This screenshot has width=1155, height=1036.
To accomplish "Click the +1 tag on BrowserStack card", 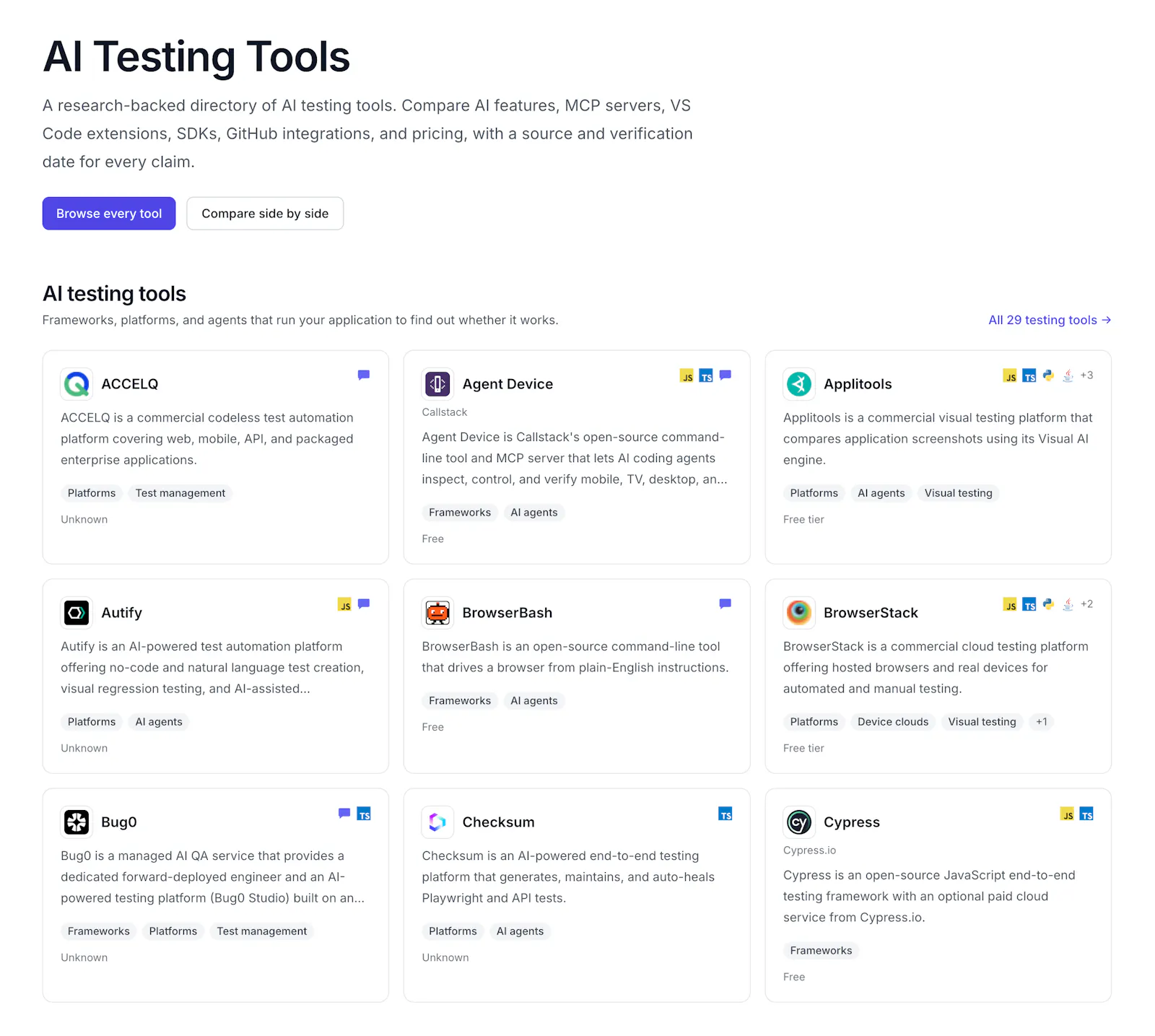I will tap(1042, 722).
